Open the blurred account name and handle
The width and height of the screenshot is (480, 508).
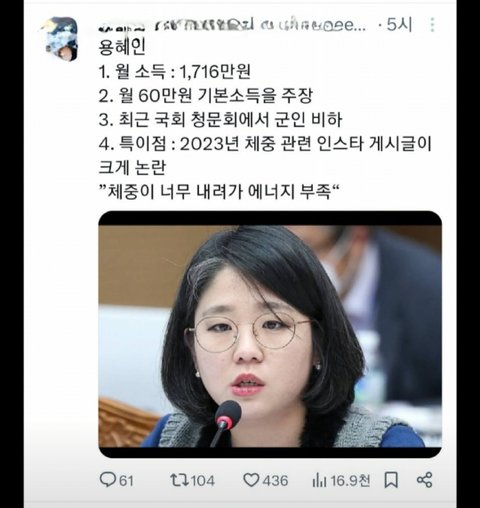point(232,25)
